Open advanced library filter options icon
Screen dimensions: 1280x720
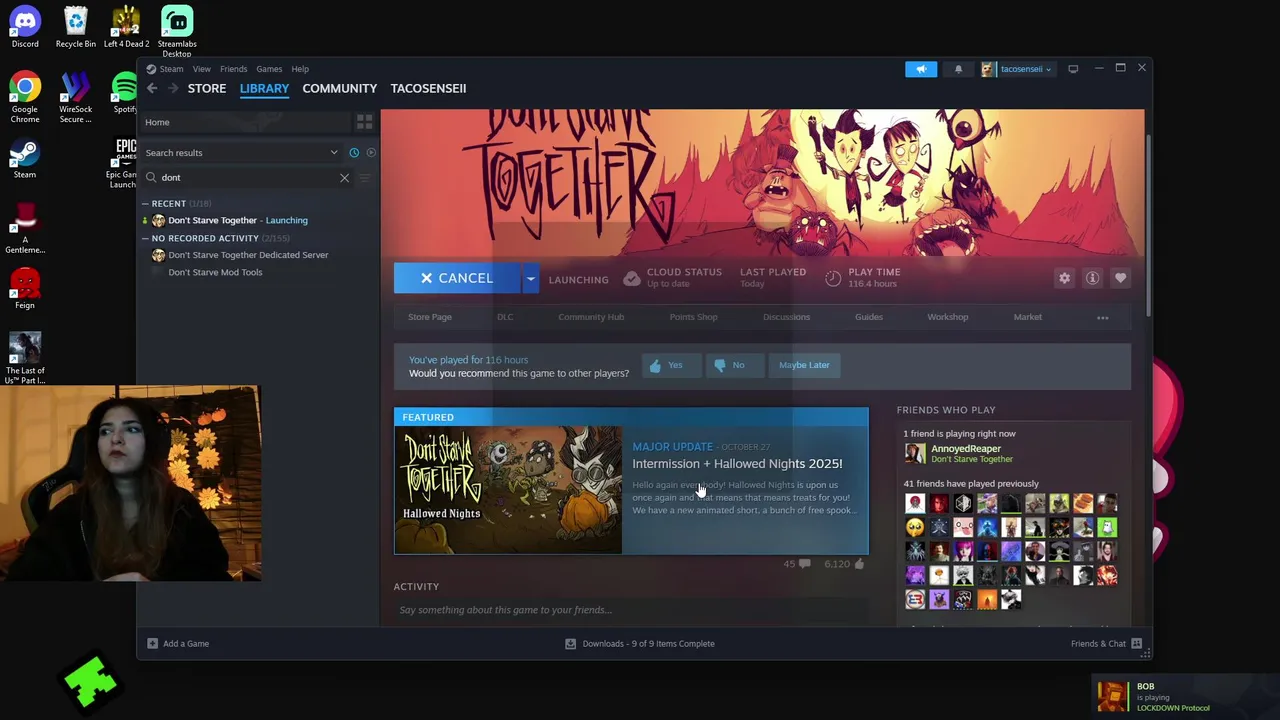pos(365,178)
